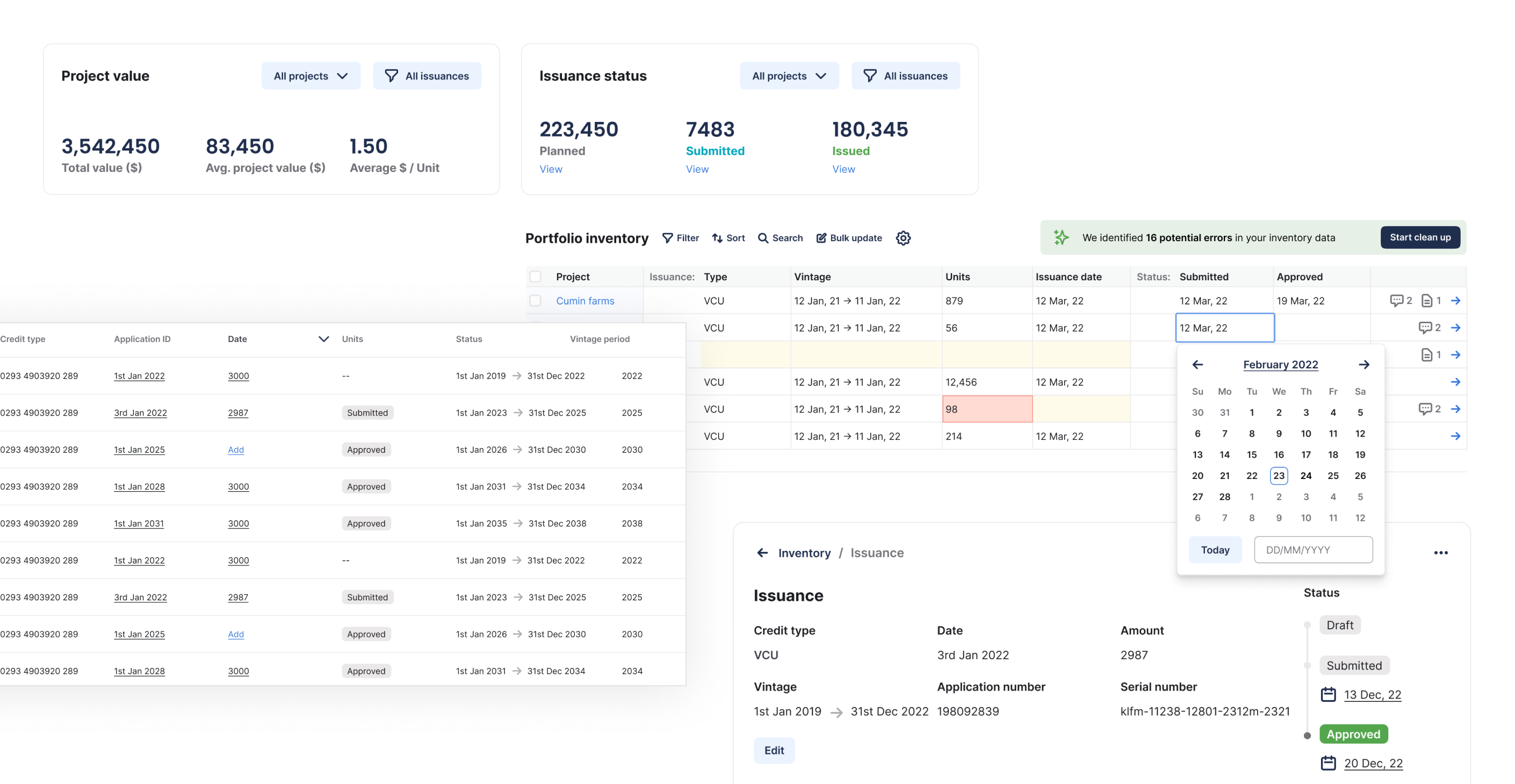Go back using the Issuance breadcrumb arrow
Screen dimensions: 1515x784
762,553
